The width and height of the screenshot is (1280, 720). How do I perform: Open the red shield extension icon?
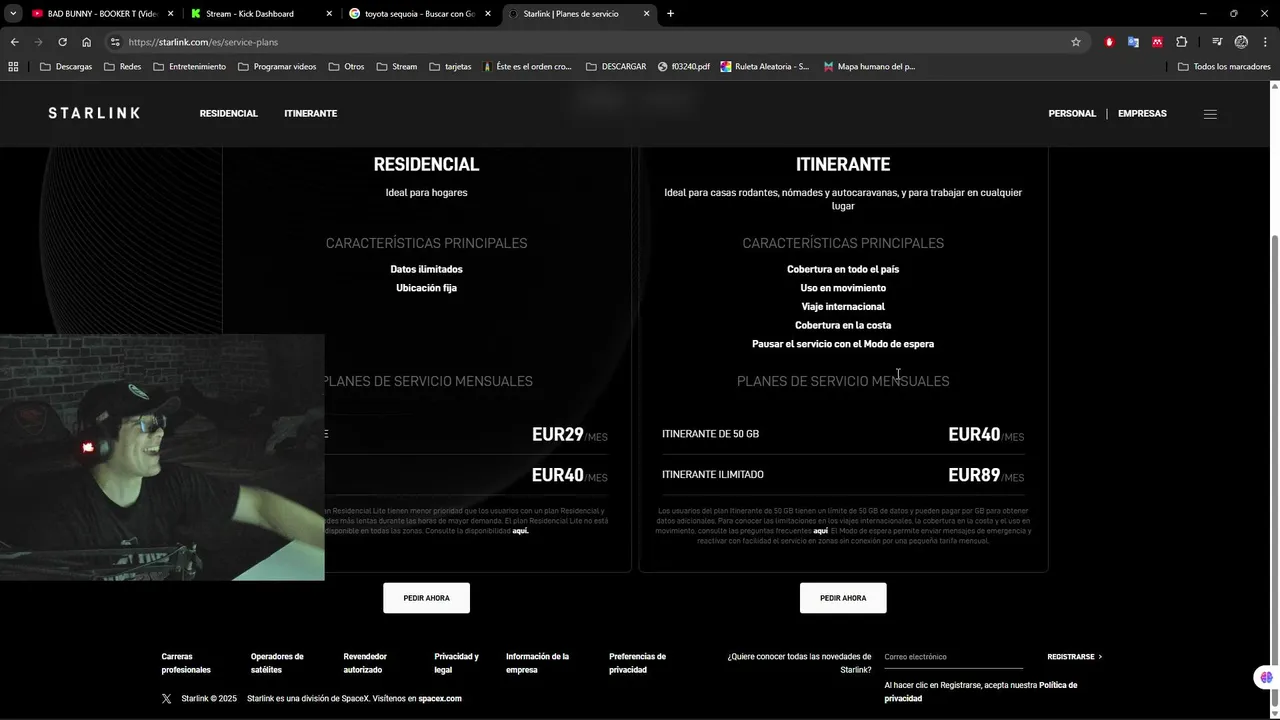point(1109,42)
